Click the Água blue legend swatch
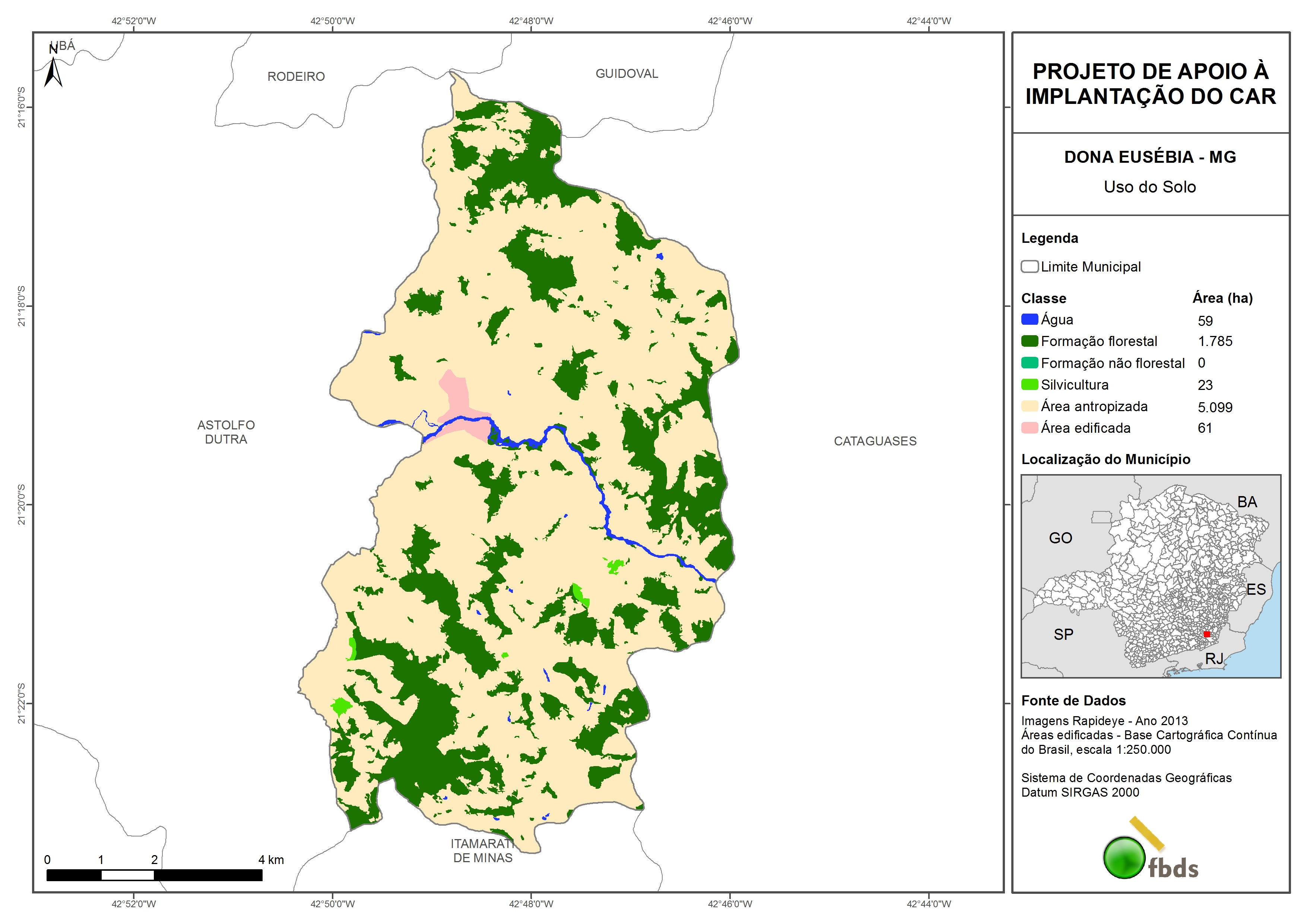The height and width of the screenshot is (924, 1307). point(1029,320)
